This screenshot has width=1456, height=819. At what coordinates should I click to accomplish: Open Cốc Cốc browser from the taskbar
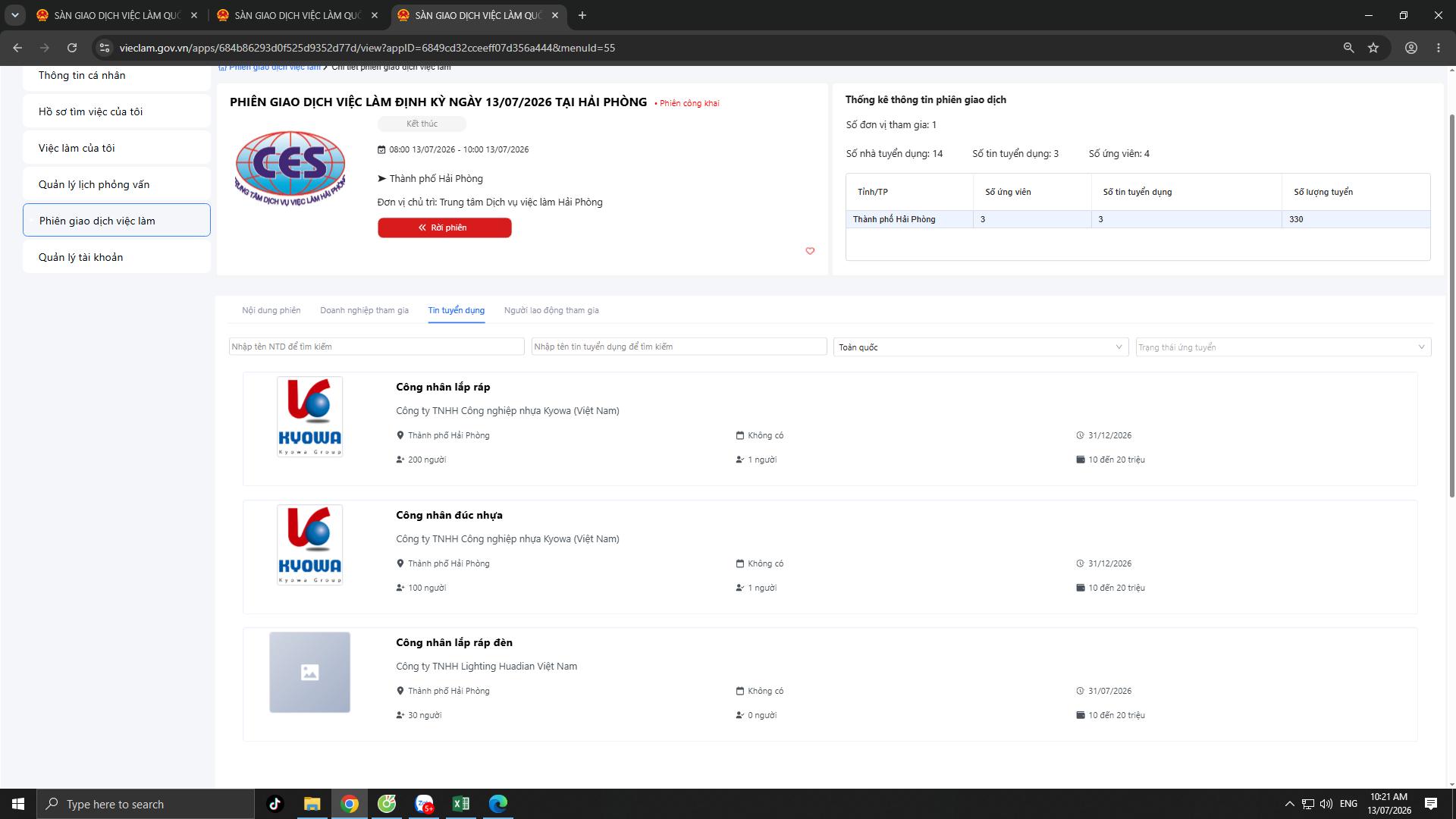coord(387,804)
